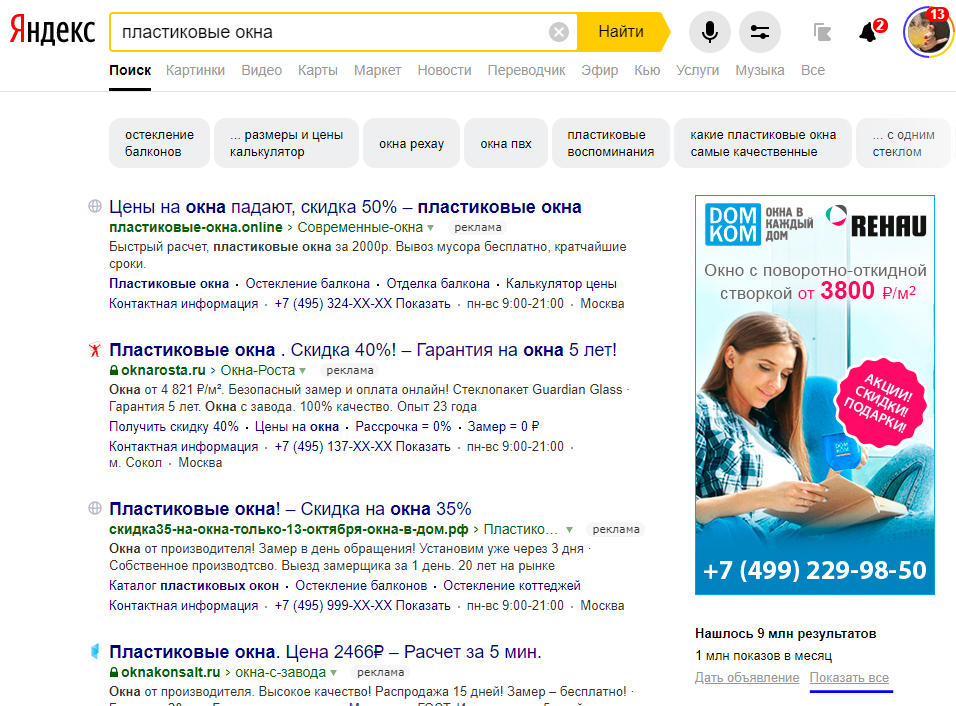Open the Калькулятор цены sitelink
This screenshot has width=956, height=706.
(561, 283)
